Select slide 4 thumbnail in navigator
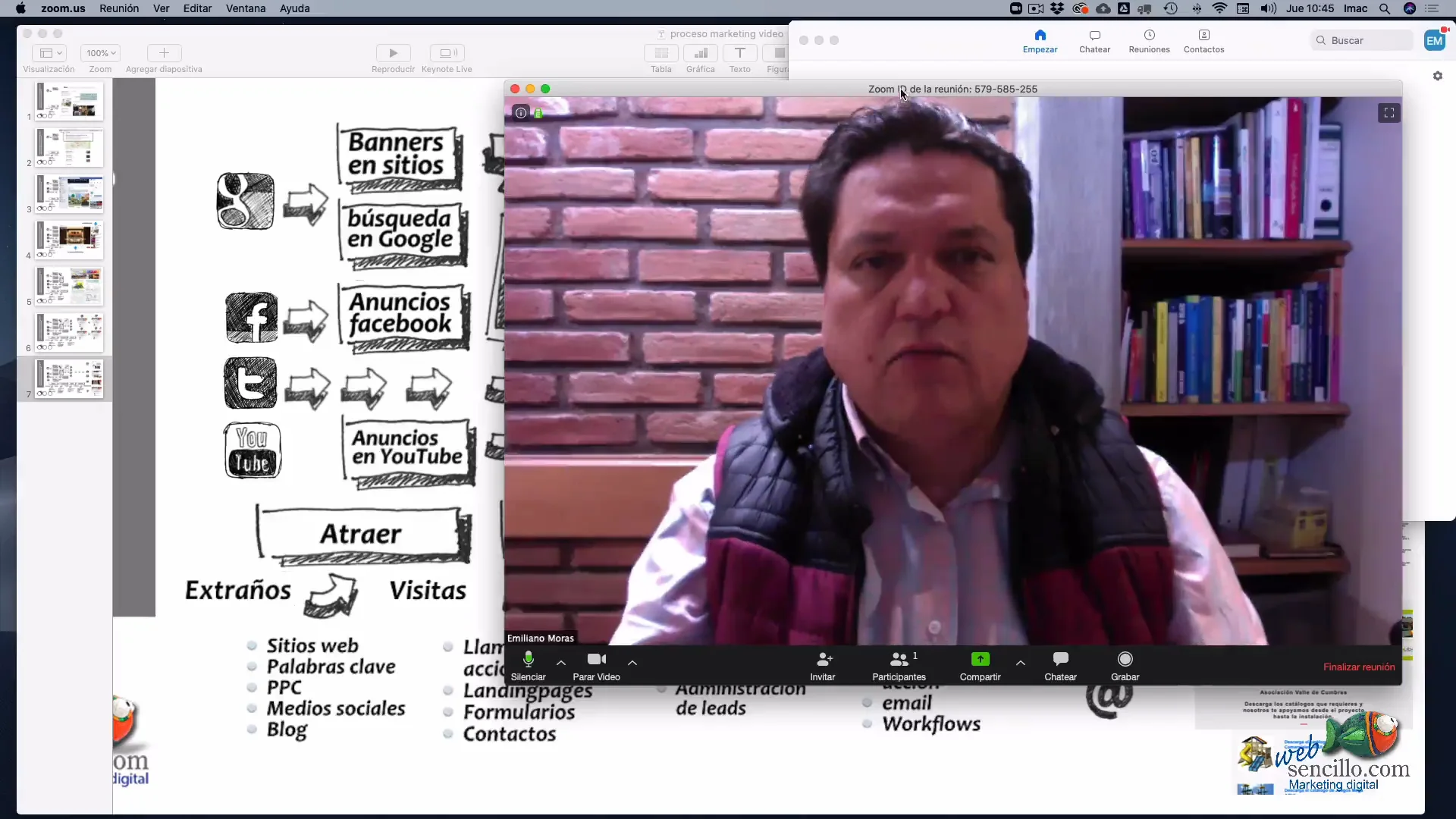Viewport: 1456px width, 819px height. tap(69, 240)
